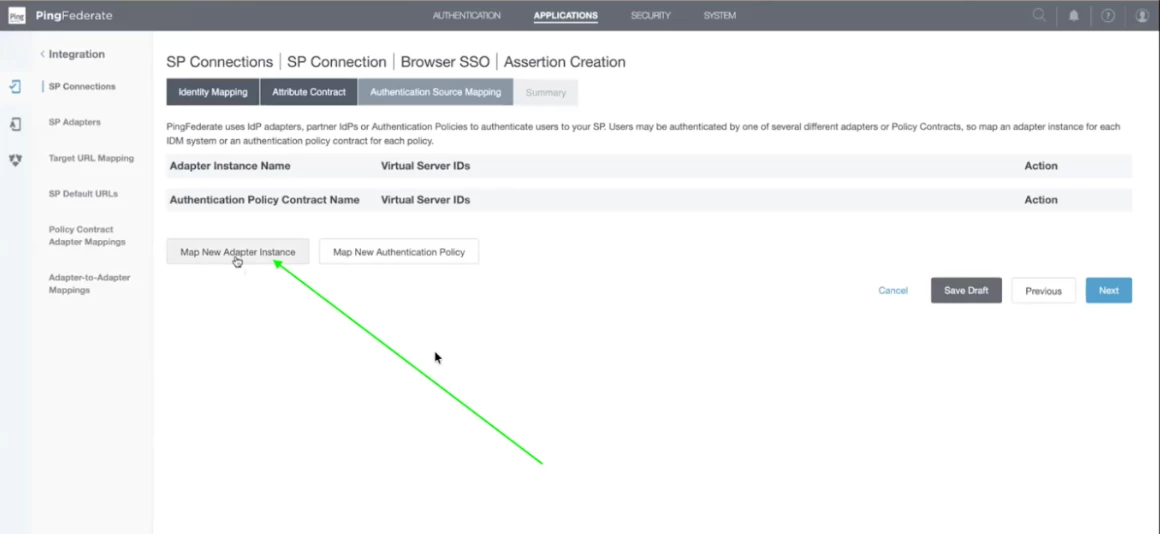Click the Previous button
This screenshot has width=1160, height=534.
click(1043, 291)
